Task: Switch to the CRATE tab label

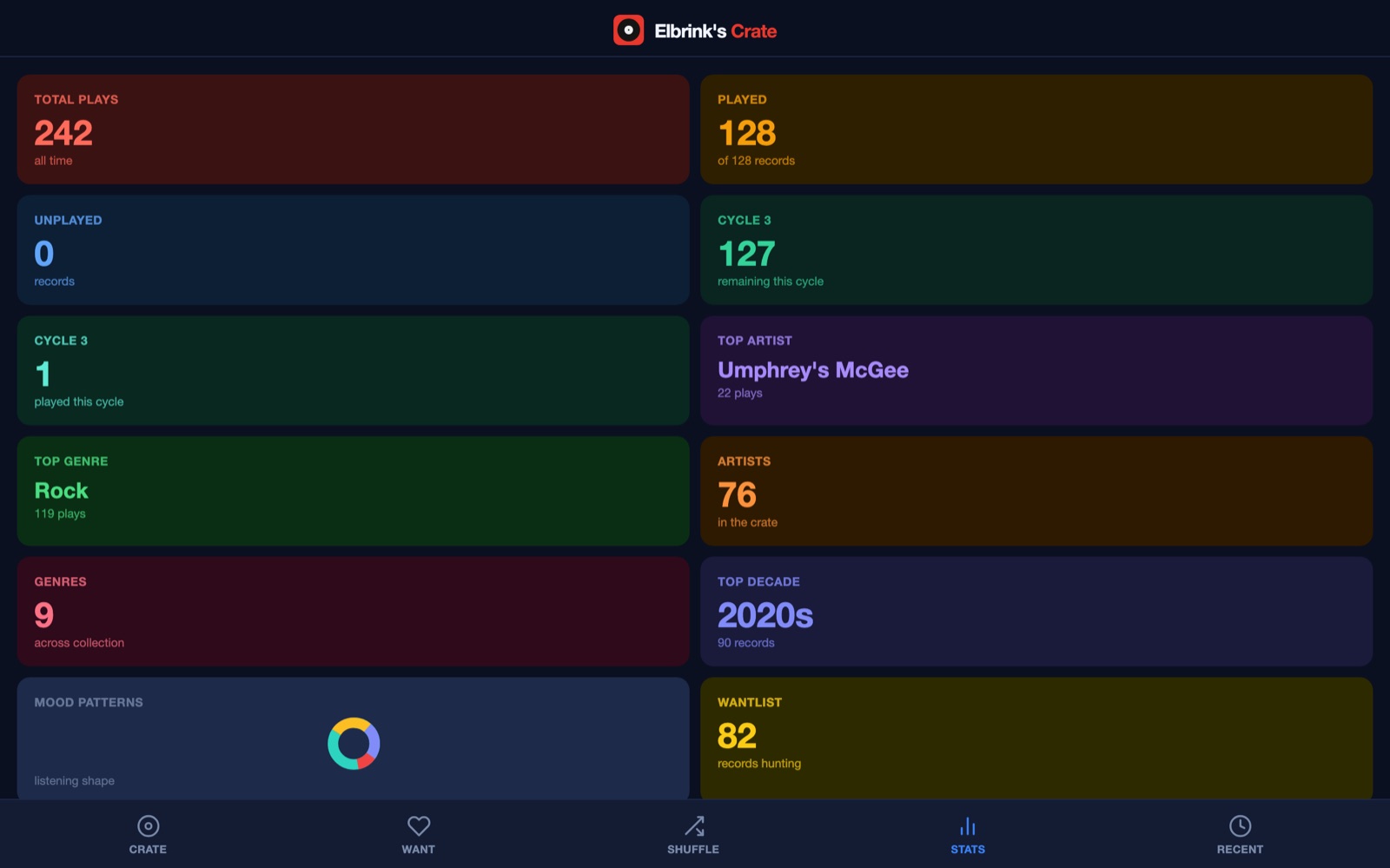Action: (x=148, y=850)
